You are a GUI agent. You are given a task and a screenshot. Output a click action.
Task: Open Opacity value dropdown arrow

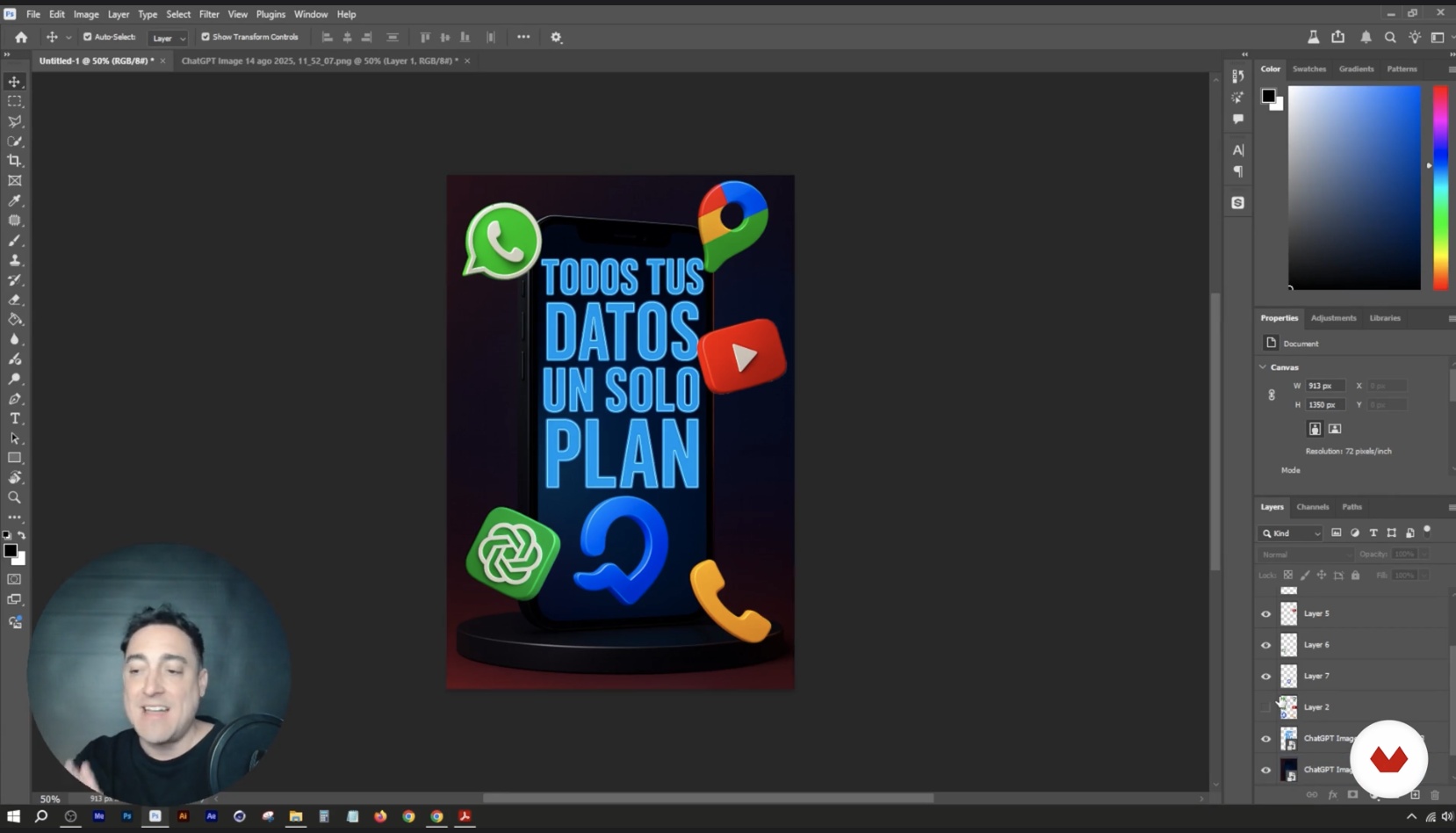[x=1424, y=554]
